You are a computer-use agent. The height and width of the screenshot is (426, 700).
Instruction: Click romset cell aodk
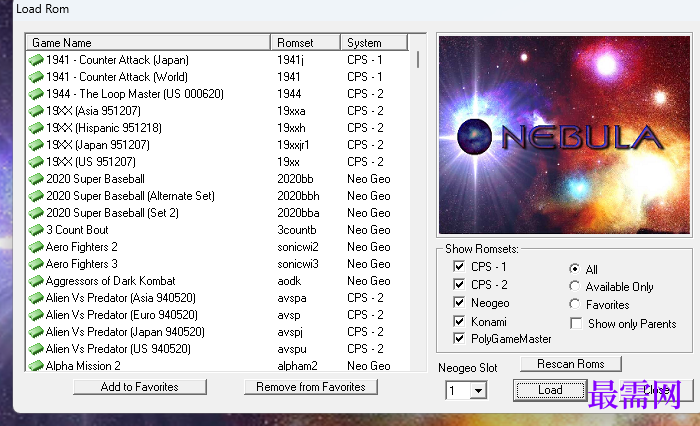[x=289, y=281]
